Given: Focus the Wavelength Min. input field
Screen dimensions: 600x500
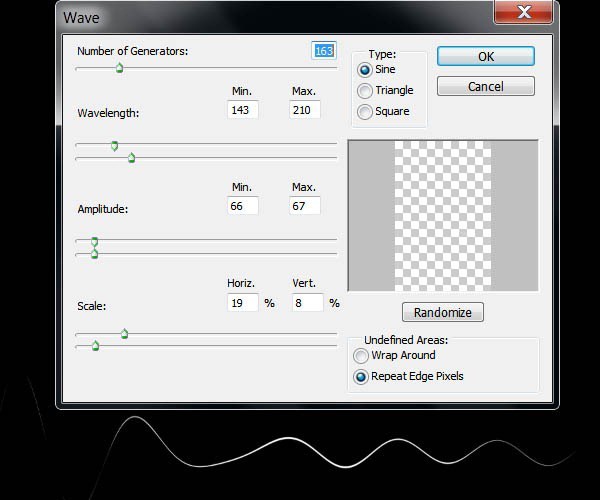Looking at the screenshot, I should click(x=243, y=109).
